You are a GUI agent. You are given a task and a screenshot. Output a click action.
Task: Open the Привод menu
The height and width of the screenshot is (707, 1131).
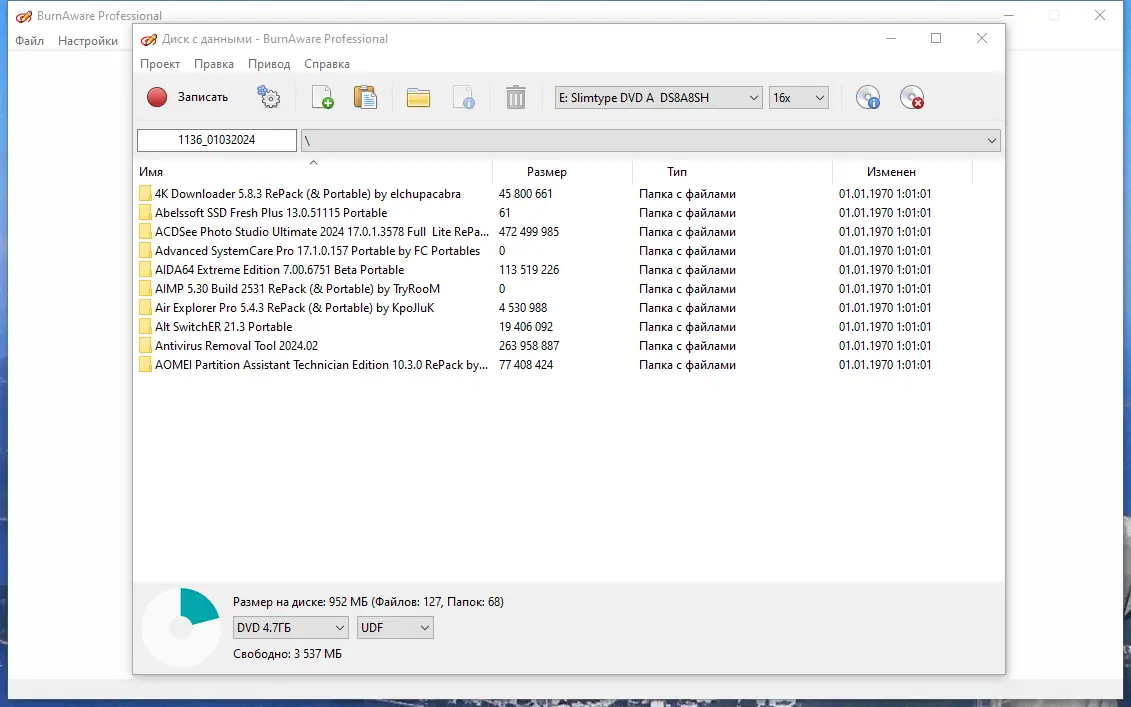(269, 63)
